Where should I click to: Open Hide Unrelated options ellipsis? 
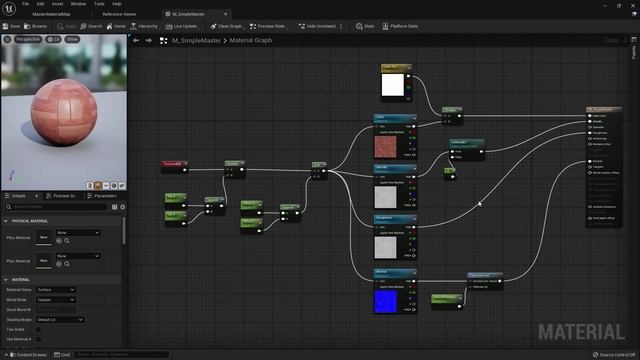click(x=341, y=26)
